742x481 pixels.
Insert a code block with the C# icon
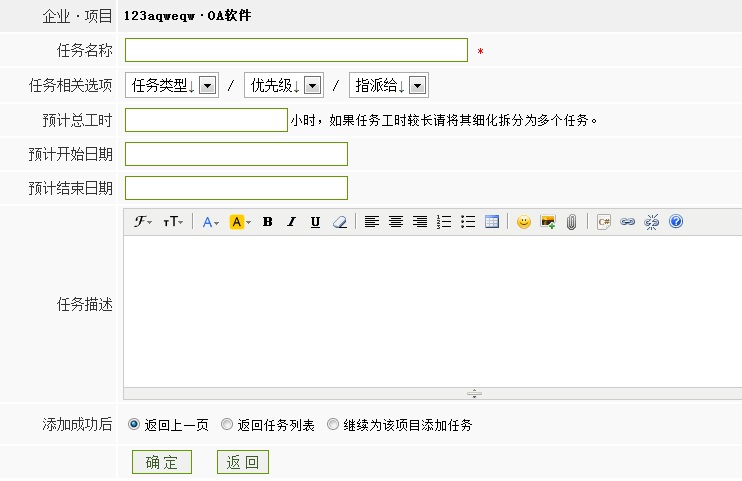604,222
